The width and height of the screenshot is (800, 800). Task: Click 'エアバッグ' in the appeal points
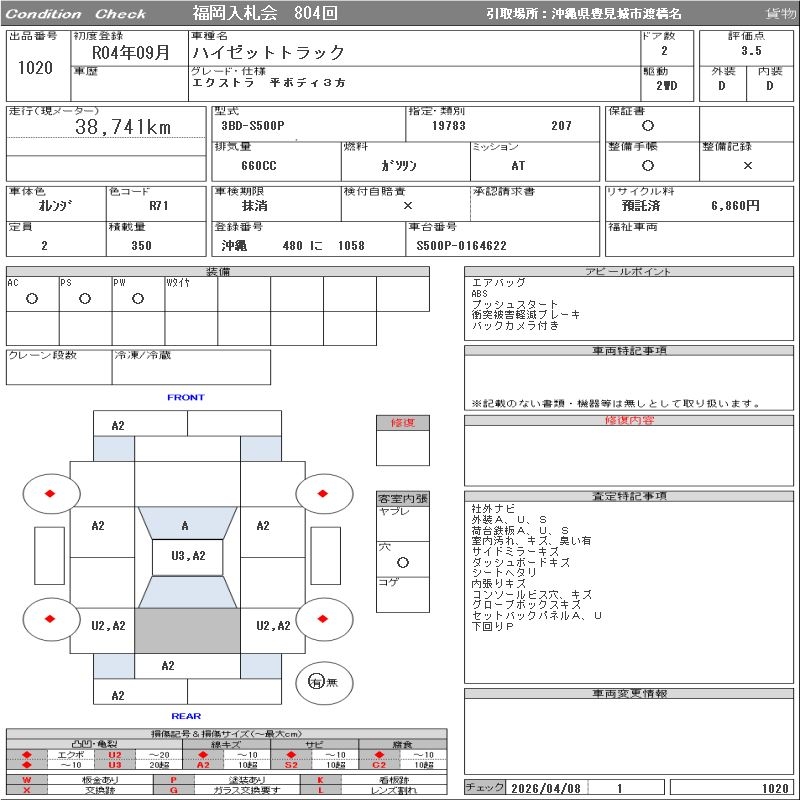498,283
